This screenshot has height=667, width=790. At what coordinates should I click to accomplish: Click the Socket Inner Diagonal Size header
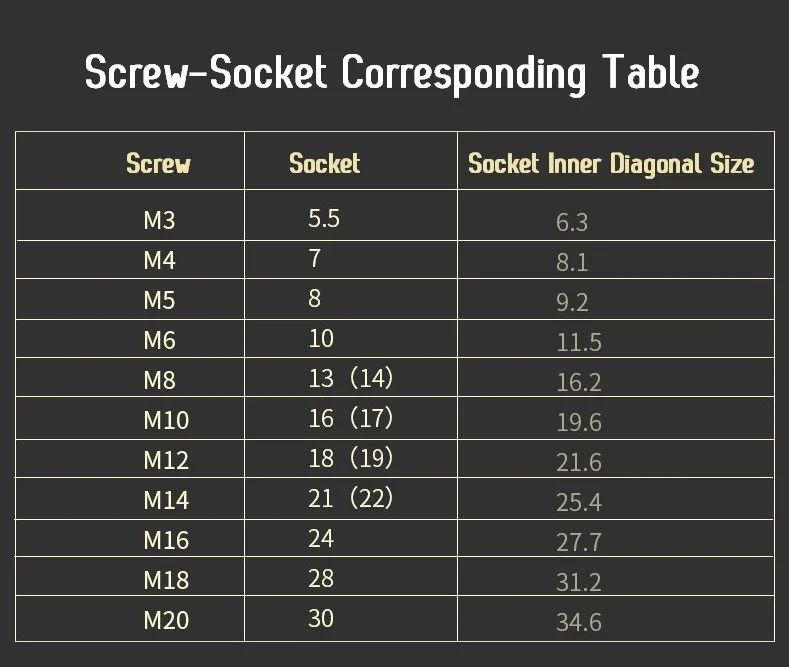pyautogui.click(x=611, y=164)
